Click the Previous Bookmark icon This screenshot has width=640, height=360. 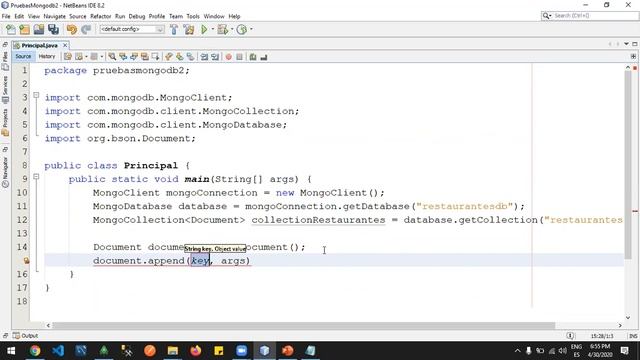pos(169,57)
